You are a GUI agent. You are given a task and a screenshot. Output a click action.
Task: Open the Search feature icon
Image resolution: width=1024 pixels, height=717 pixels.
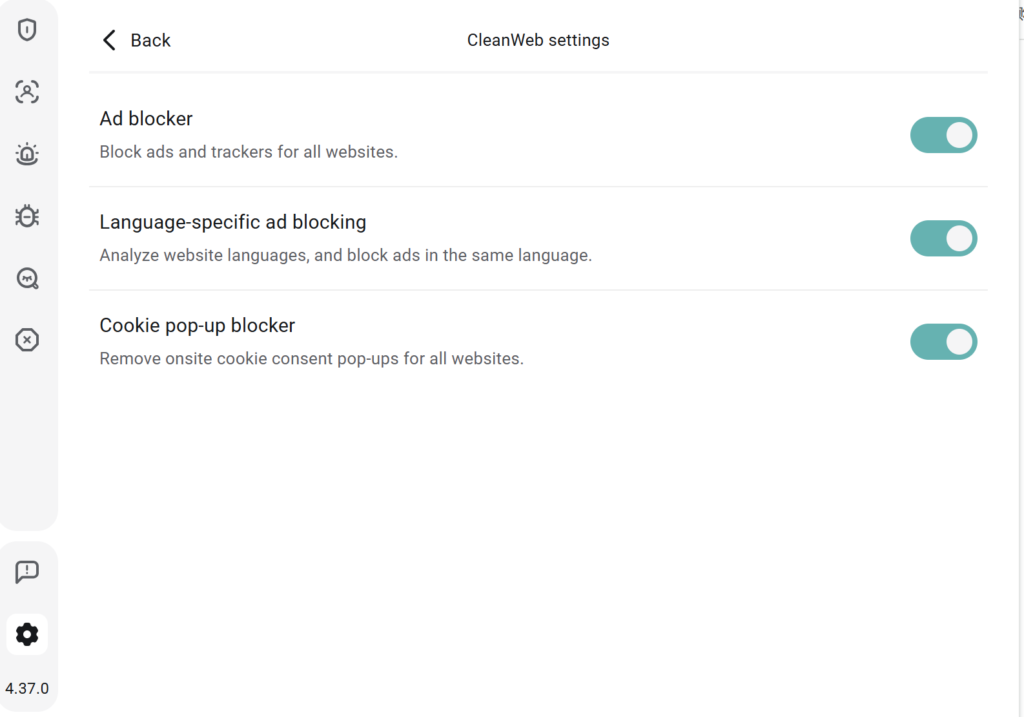tap(28, 278)
